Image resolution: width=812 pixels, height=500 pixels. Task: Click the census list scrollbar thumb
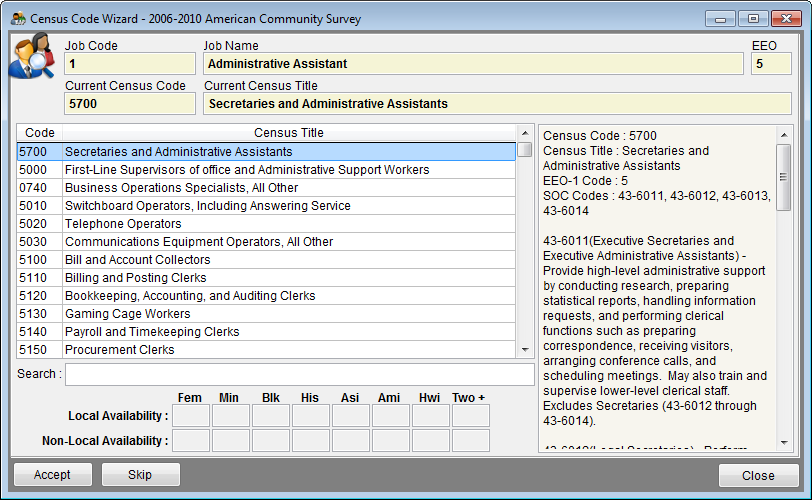[525, 150]
